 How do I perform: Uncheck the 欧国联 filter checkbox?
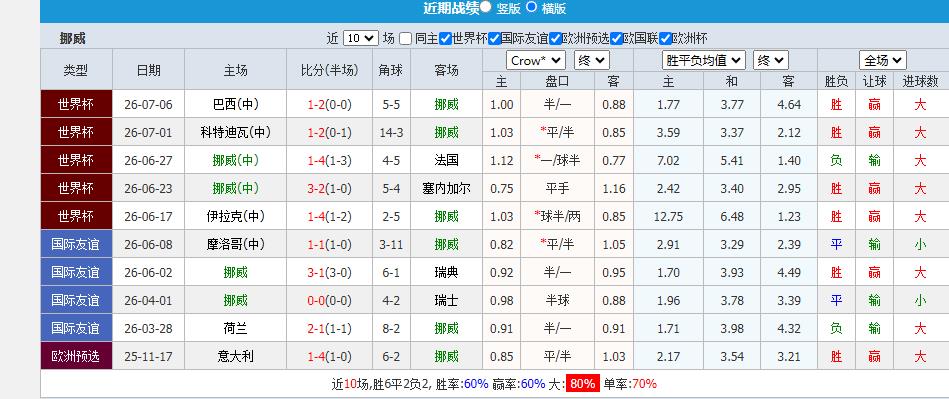[x=617, y=38]
